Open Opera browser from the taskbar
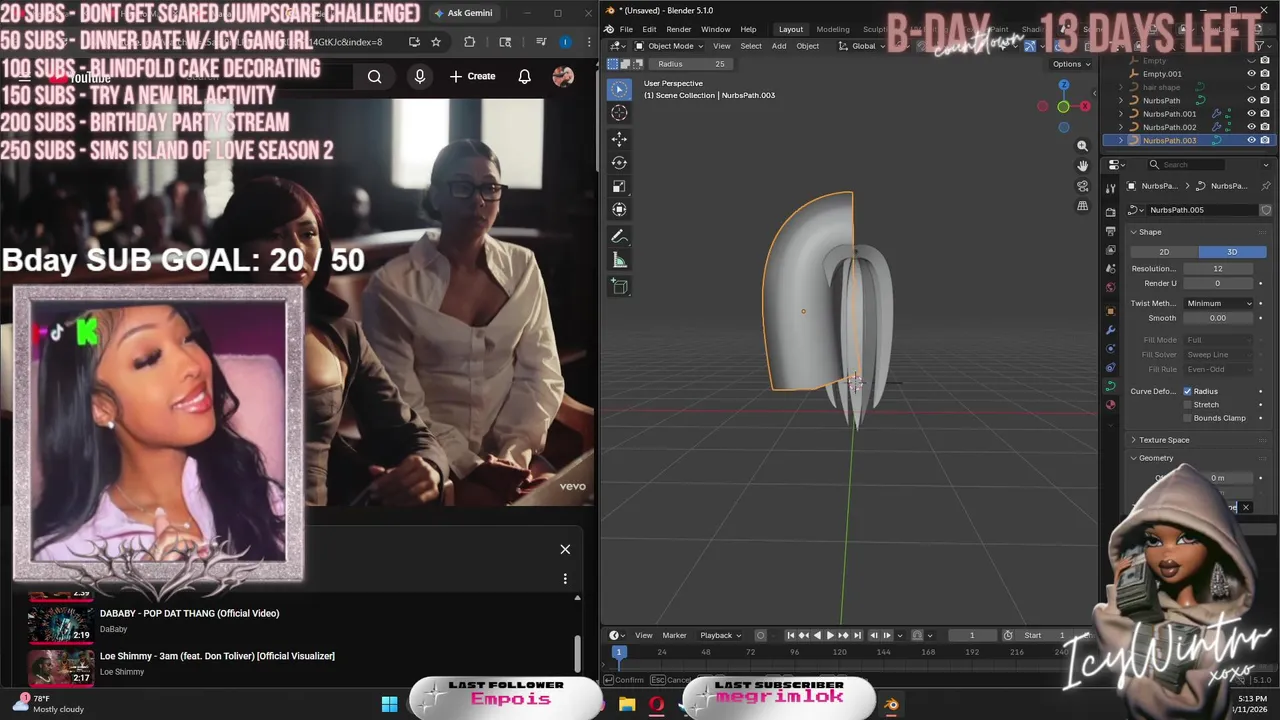Viewport: 1280px width, 720px height. tap(656, 704)
